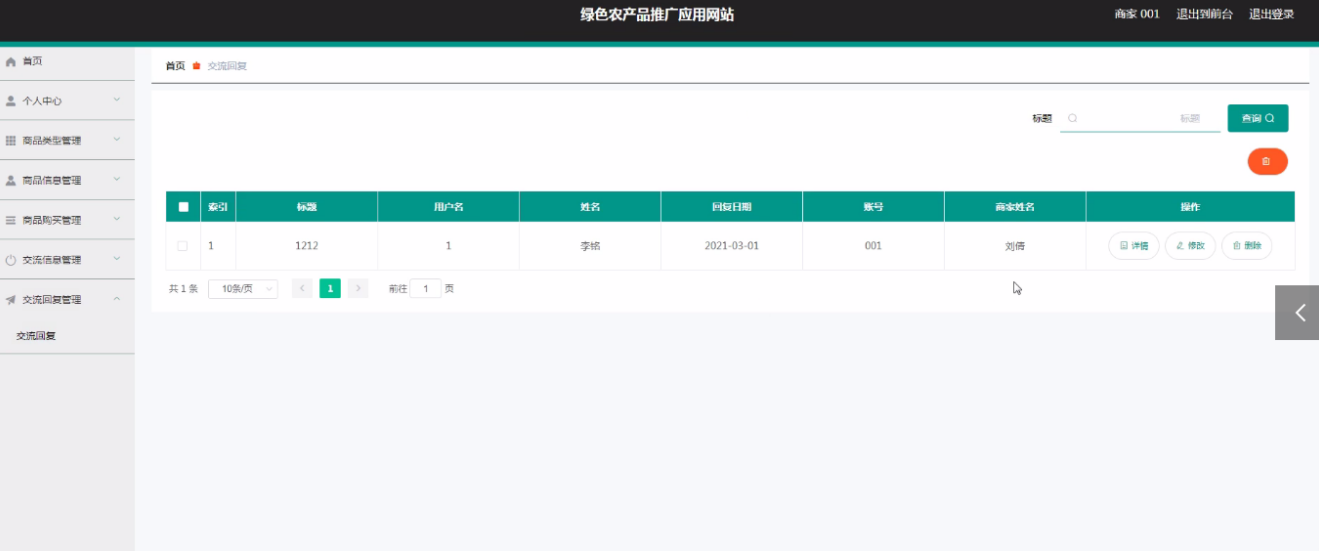
Task: Select the 交流回复 submenu item
Action: (36, 336)
